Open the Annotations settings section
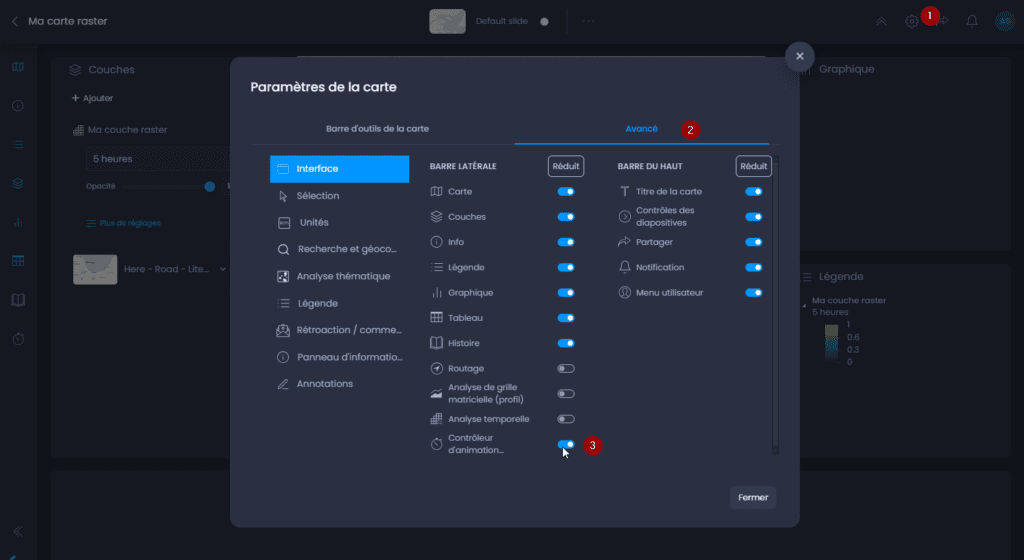Viewport: 1024px width, 560px height. coord(340,384)
